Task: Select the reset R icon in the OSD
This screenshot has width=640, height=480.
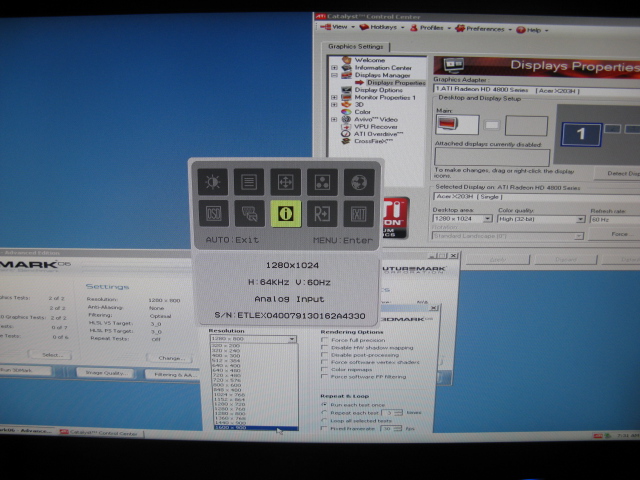Action: [322, 213]
